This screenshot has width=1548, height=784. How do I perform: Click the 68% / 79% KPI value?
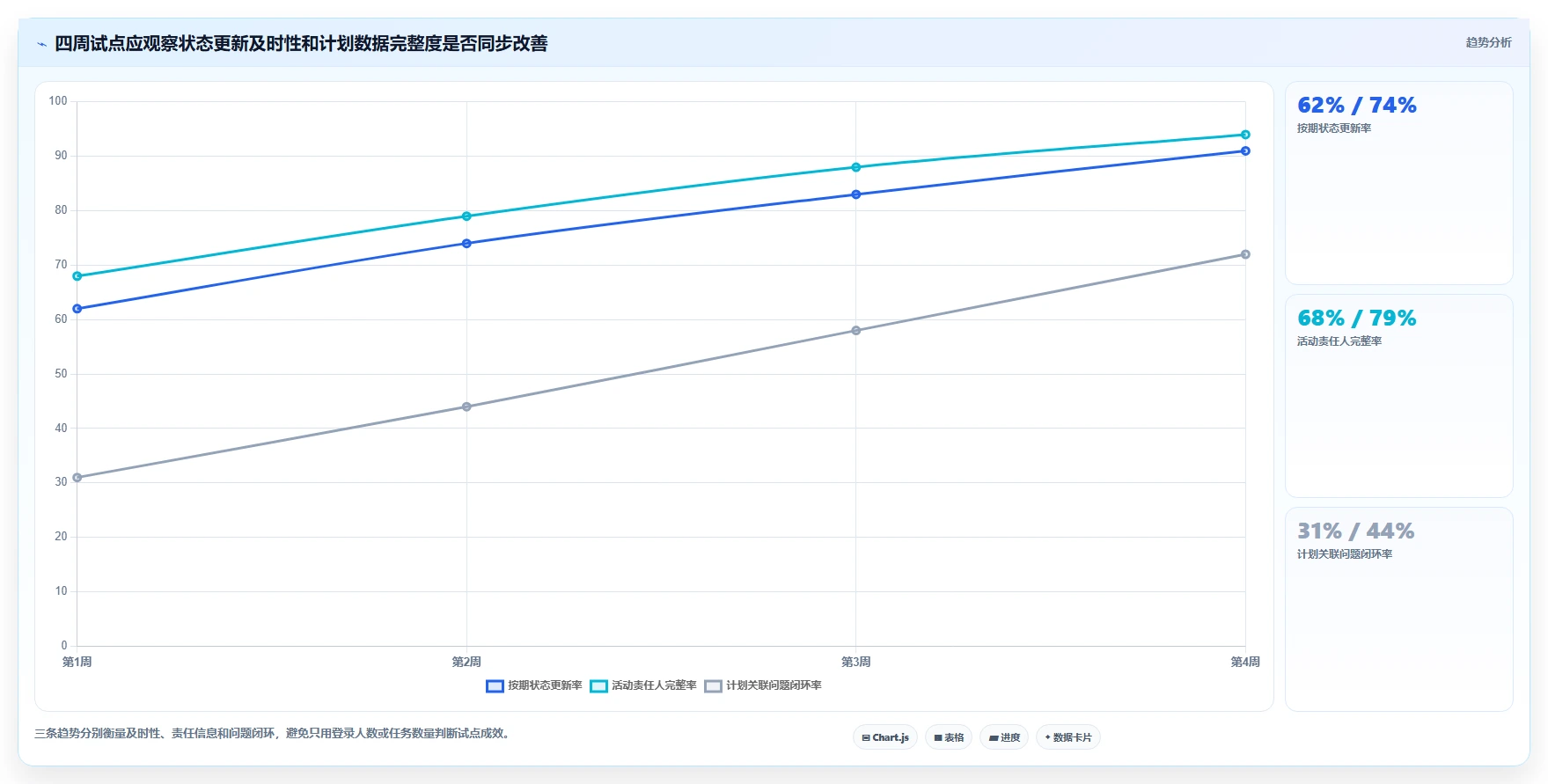[1356, 319]
